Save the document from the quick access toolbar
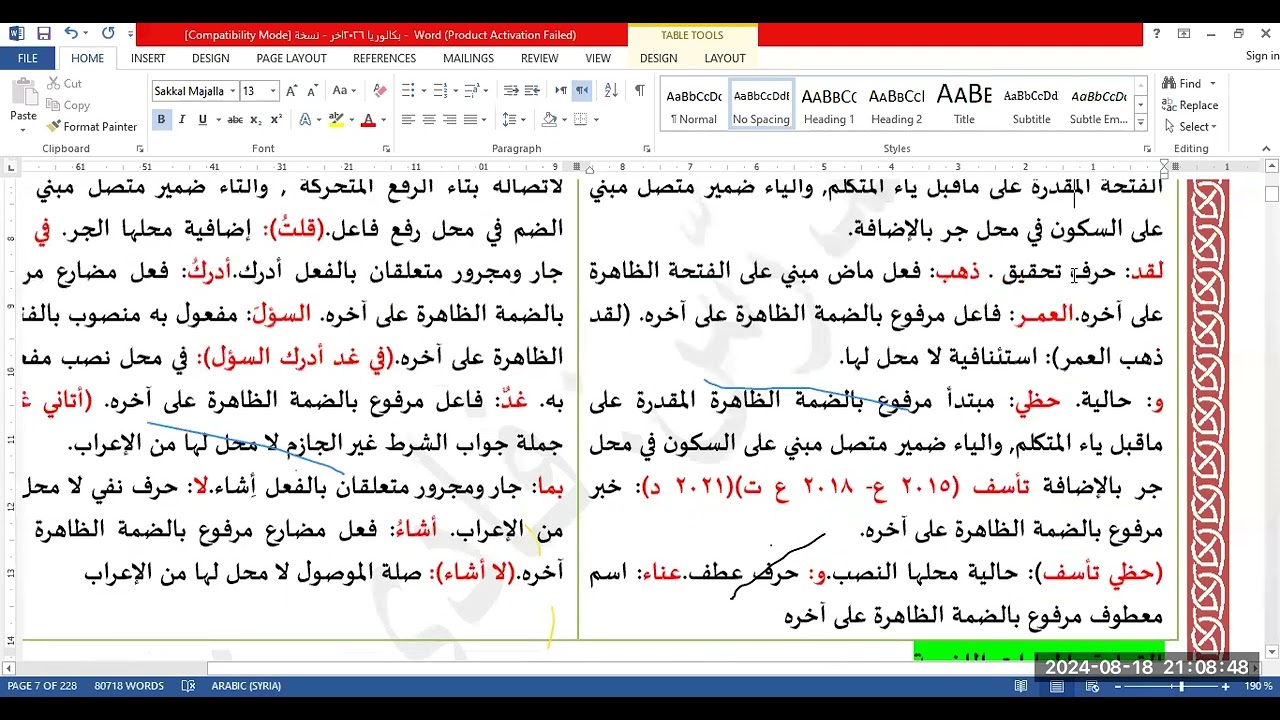Viewport: 1280px width, 720px height. pyautogui.click(x=43, y=34)
